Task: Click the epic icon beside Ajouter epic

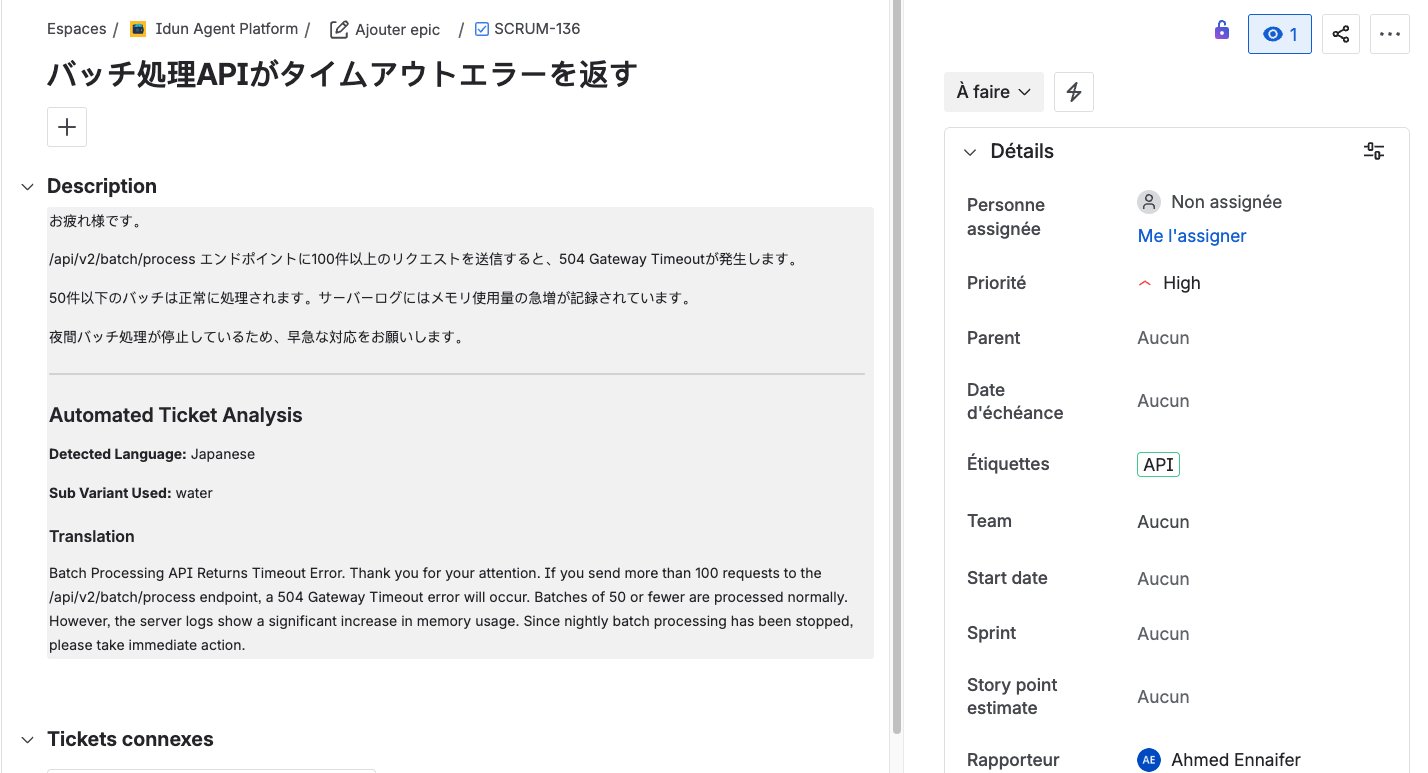Action: coord(337,29)
